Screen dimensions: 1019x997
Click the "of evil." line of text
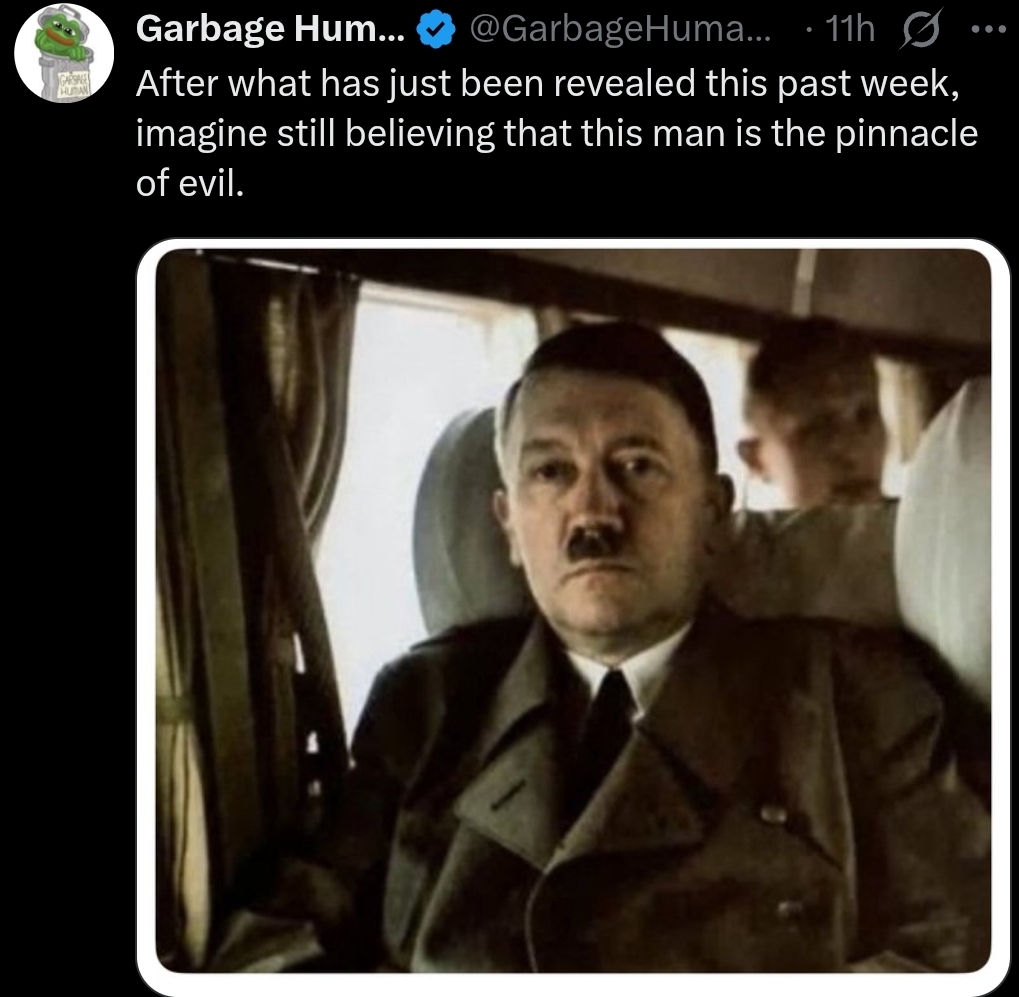click(x=190, y=184)
